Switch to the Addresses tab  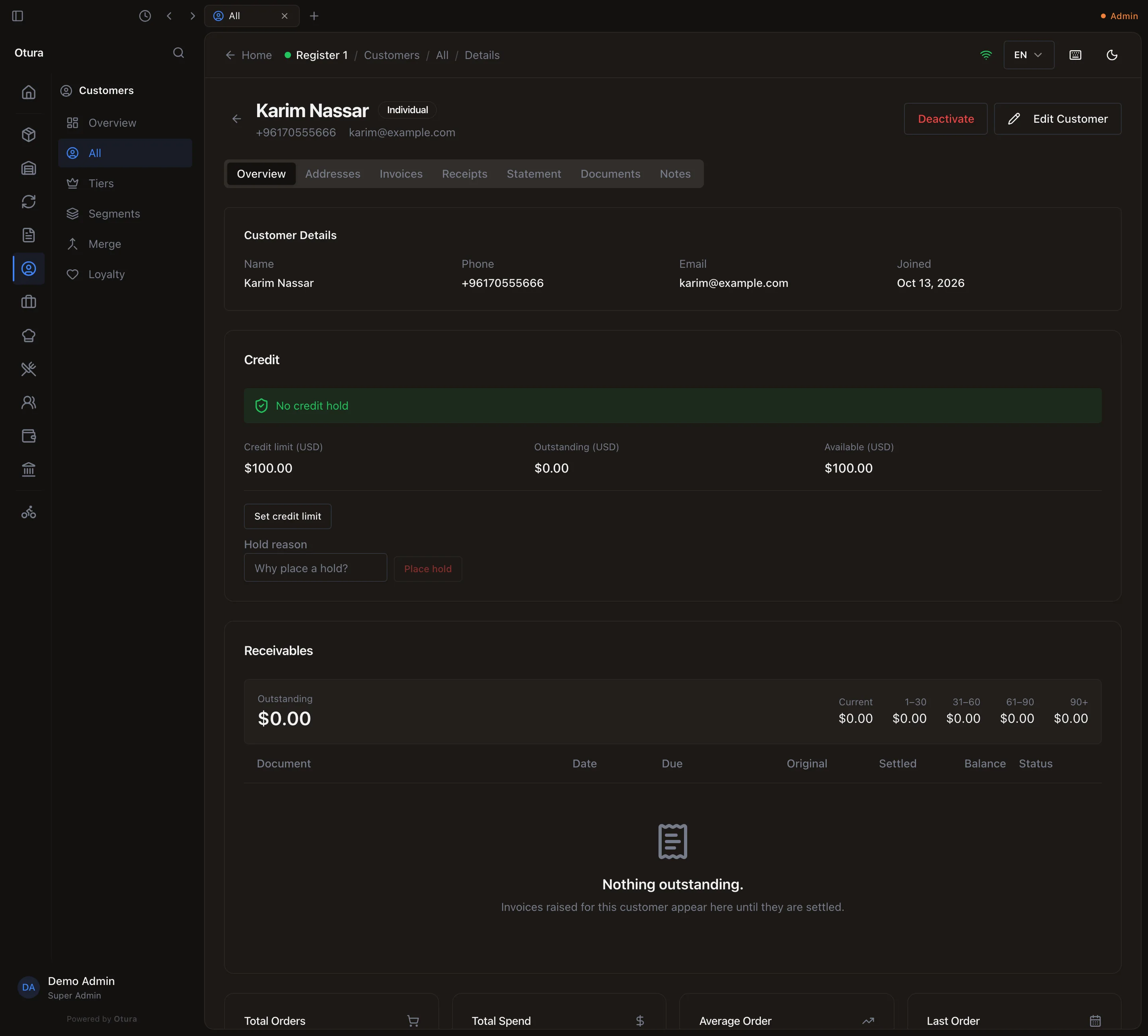coord(332,174)
